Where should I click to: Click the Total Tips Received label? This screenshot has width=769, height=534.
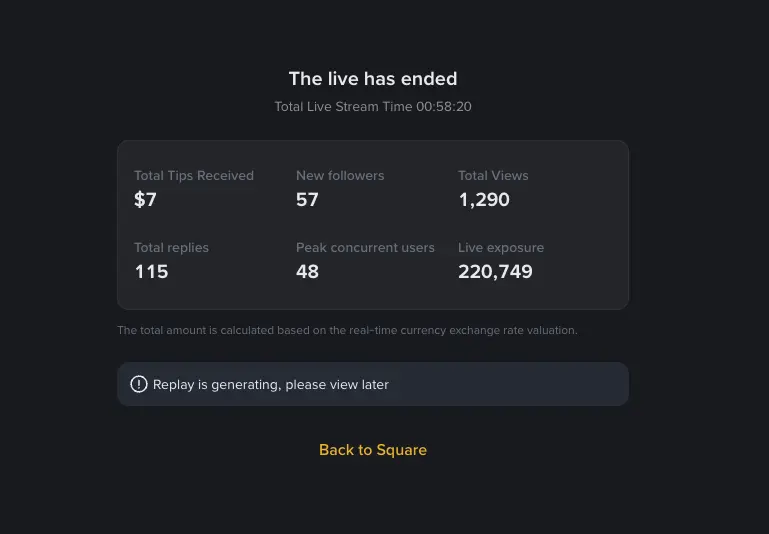[194, 175]
